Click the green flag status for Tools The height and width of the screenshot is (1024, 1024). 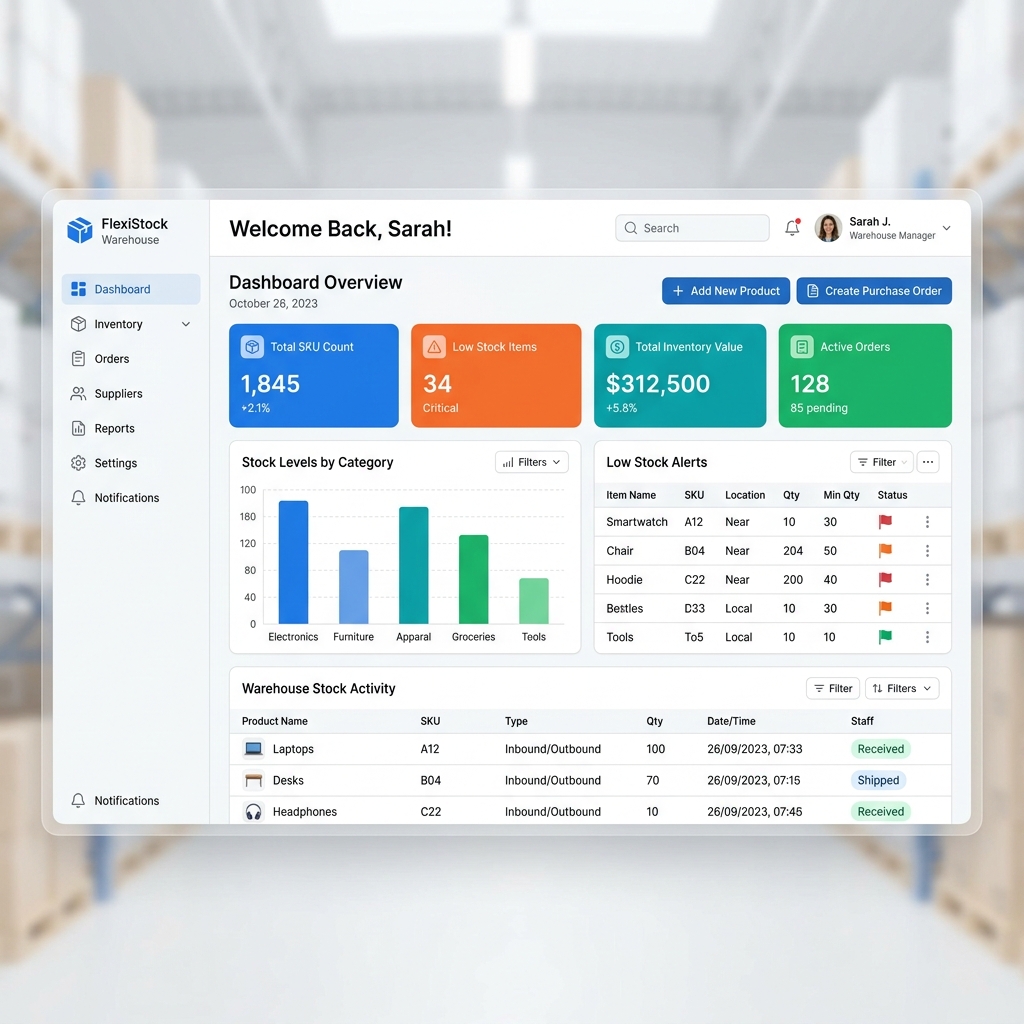[885, 637]
